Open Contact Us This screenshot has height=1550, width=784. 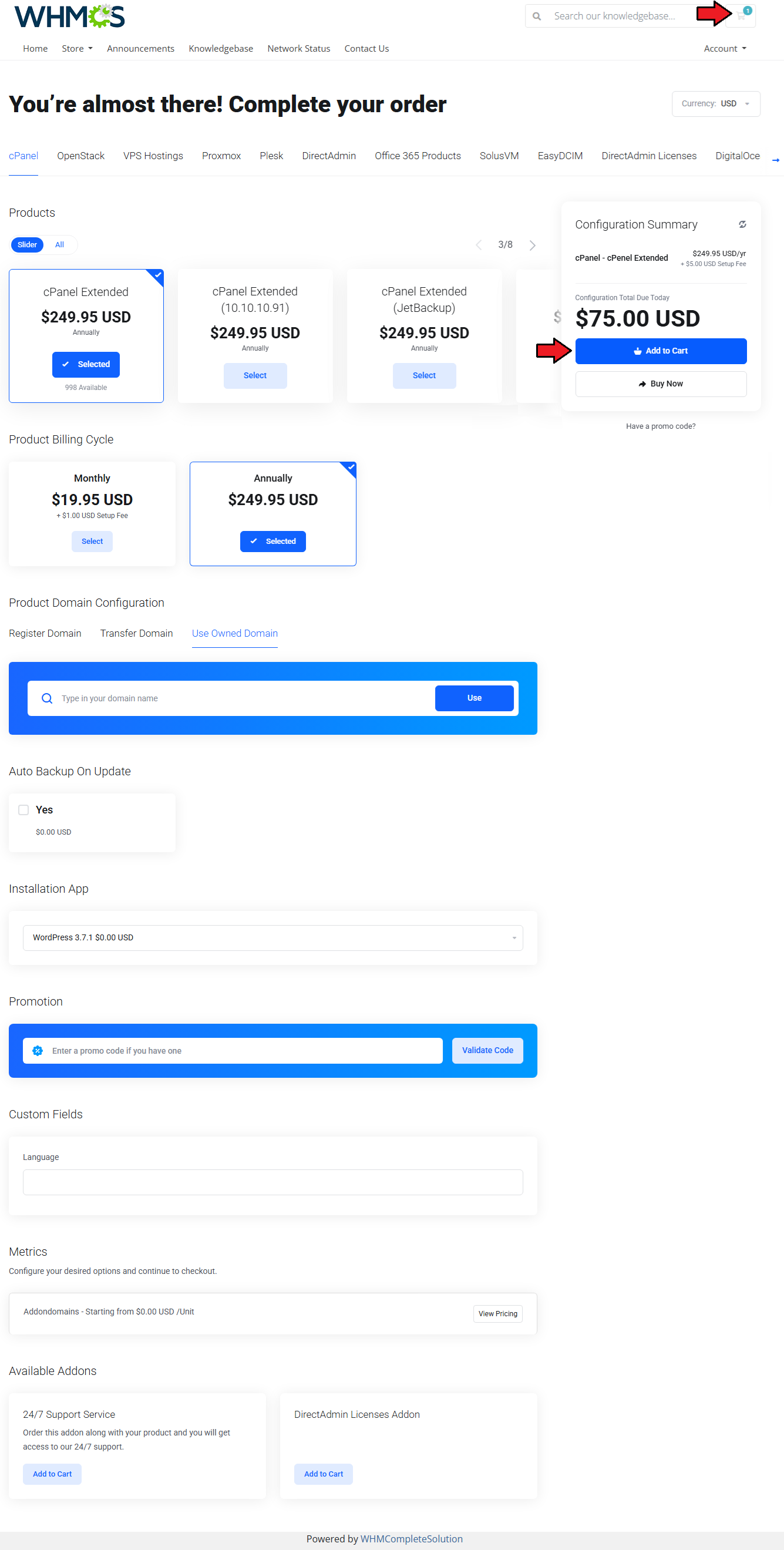tap(366, 49)
